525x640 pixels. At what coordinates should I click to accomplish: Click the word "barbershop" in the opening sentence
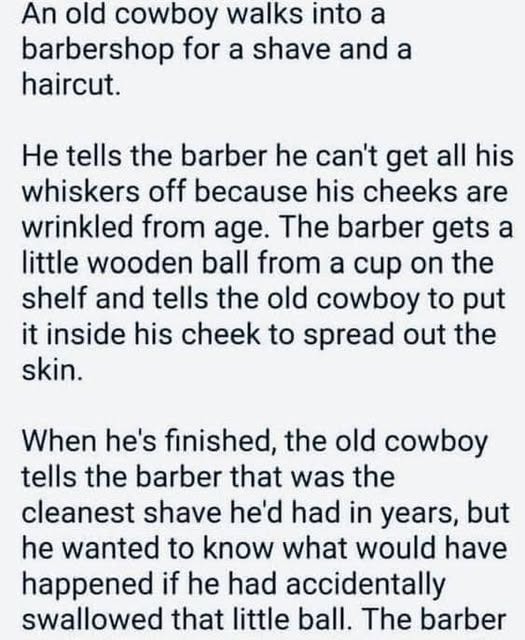pos(98,50)
